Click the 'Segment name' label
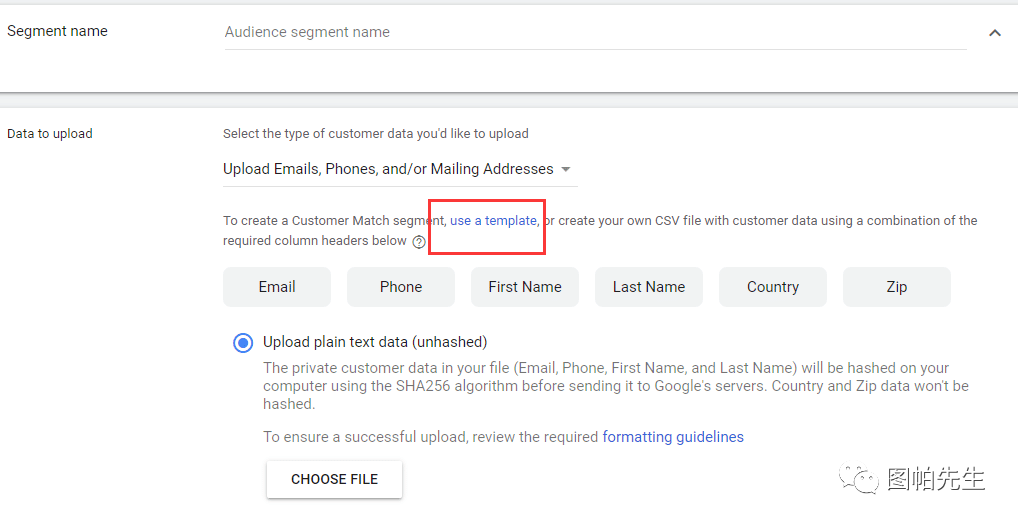 click(57, 31)
